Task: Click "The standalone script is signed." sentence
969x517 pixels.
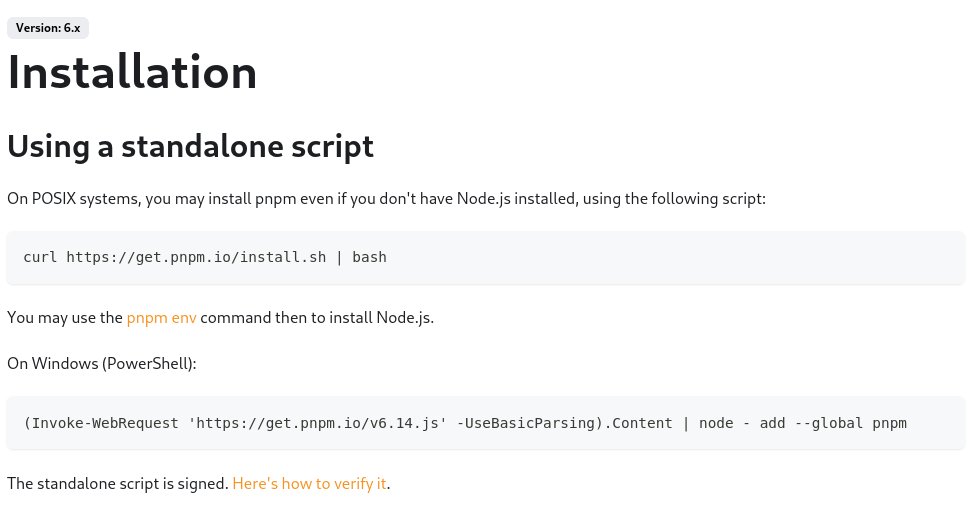Action: coord(118,483)
